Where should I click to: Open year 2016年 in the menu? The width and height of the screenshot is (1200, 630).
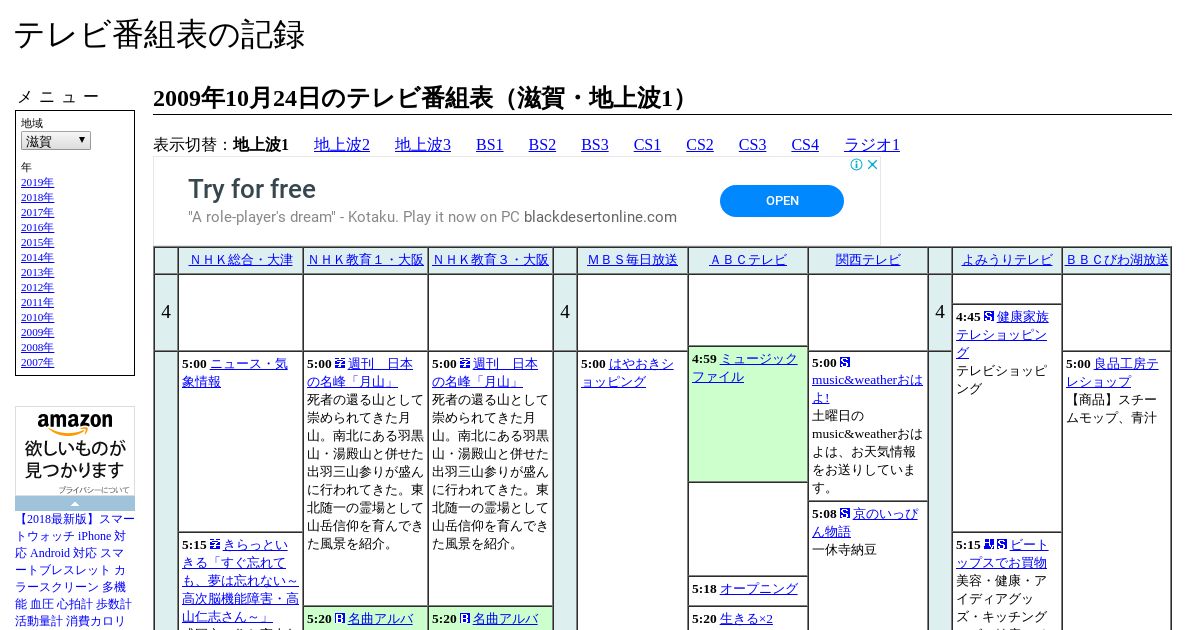coord(37,228)
